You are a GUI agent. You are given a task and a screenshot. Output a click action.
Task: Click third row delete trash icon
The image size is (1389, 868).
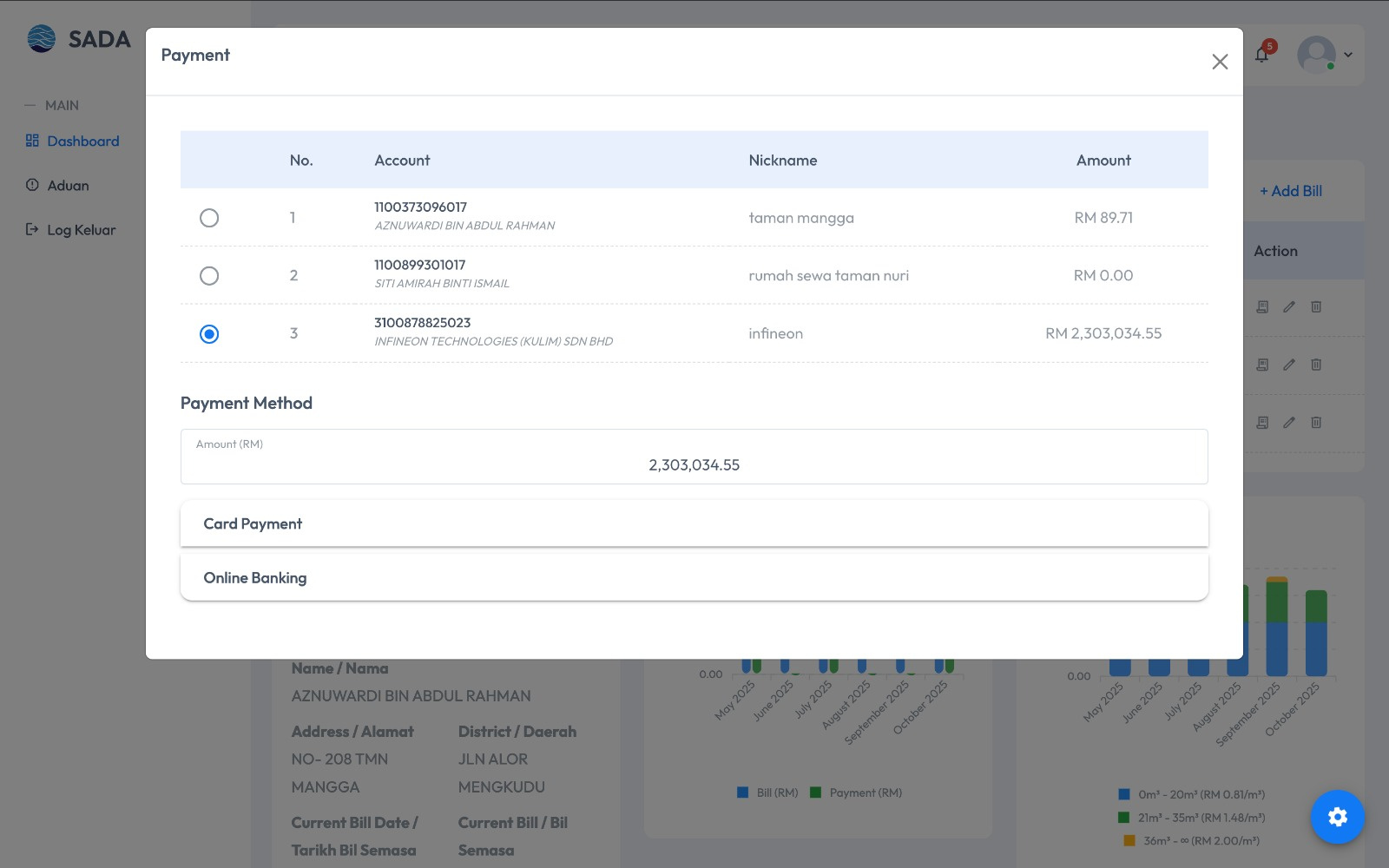(1316, 423)
